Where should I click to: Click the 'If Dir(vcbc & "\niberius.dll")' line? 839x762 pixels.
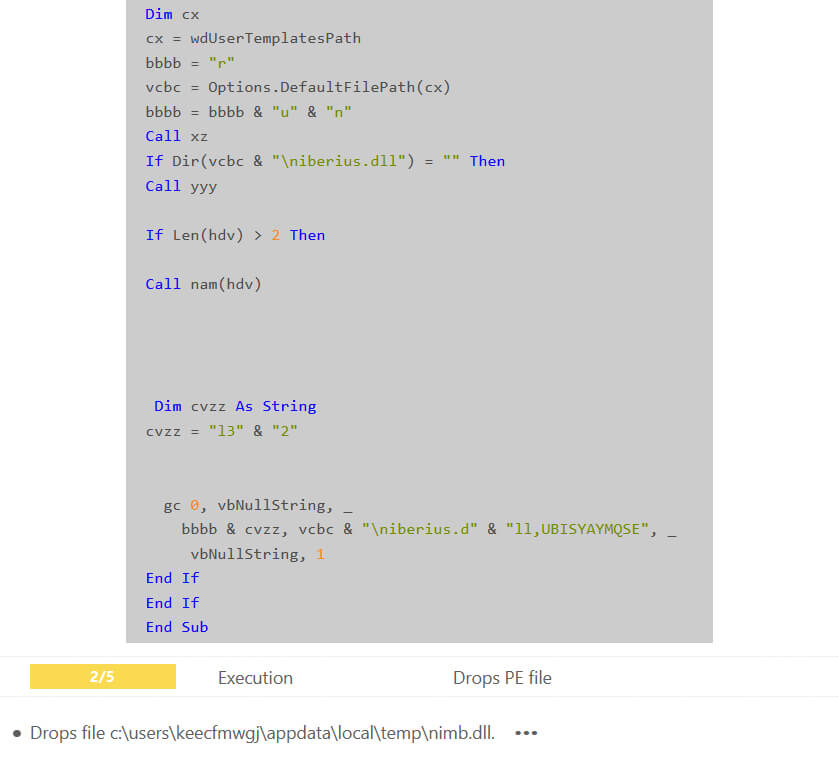[325, 161]
